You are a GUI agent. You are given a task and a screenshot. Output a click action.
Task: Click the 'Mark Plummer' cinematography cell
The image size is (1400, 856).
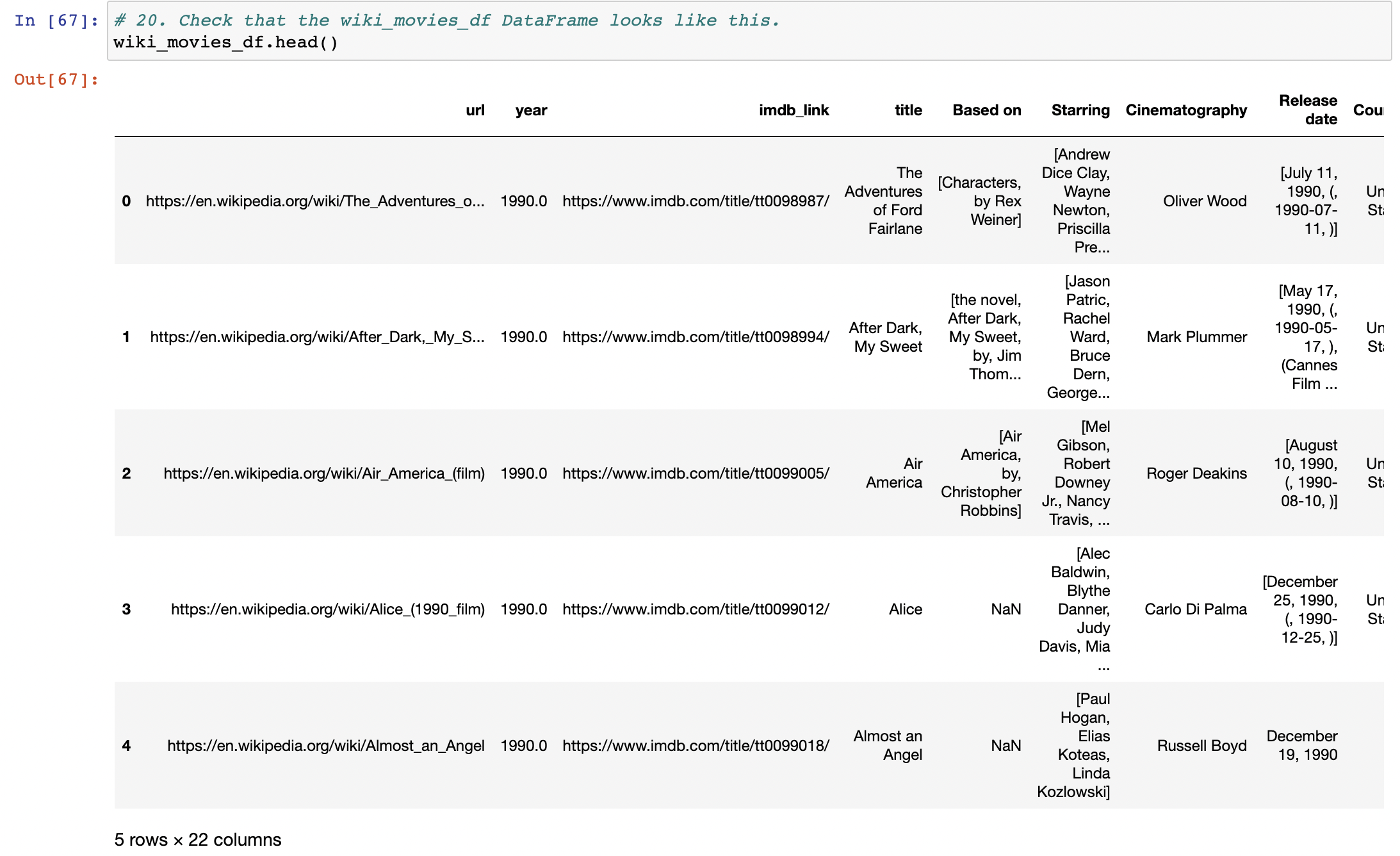click(x=1197, y=337)
